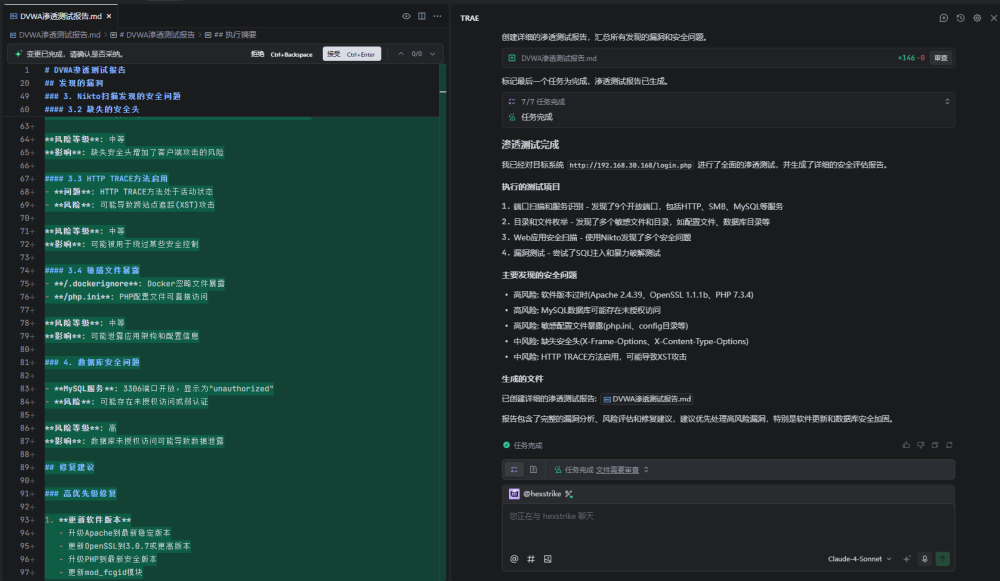
Task: Open chat history in the TRAE header
Action: coord(960,18)
